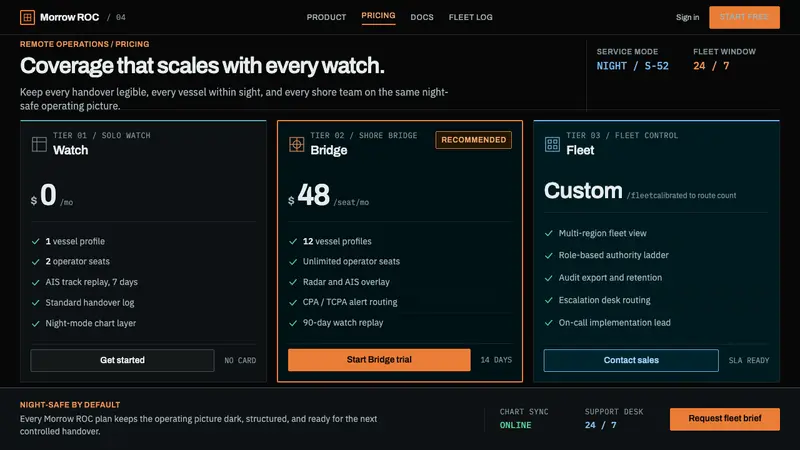Image resolution: width=800 pixels, height=450 pixels.
Task: Click checkmark beside 'Role-based authority ladder'
Action: click(548, 256)
